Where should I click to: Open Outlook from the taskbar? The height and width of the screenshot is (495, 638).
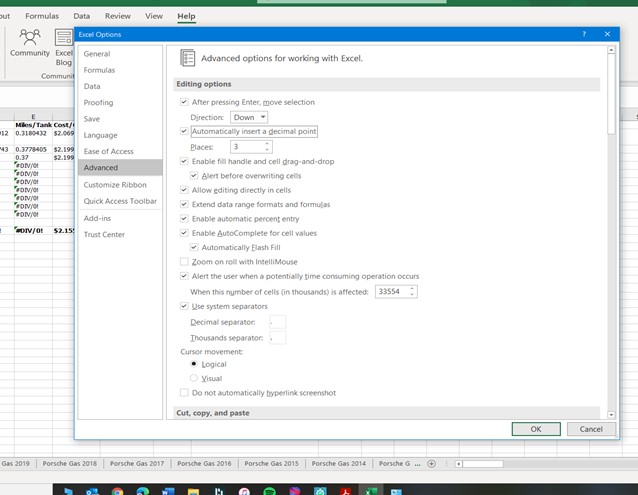[92, 491]
